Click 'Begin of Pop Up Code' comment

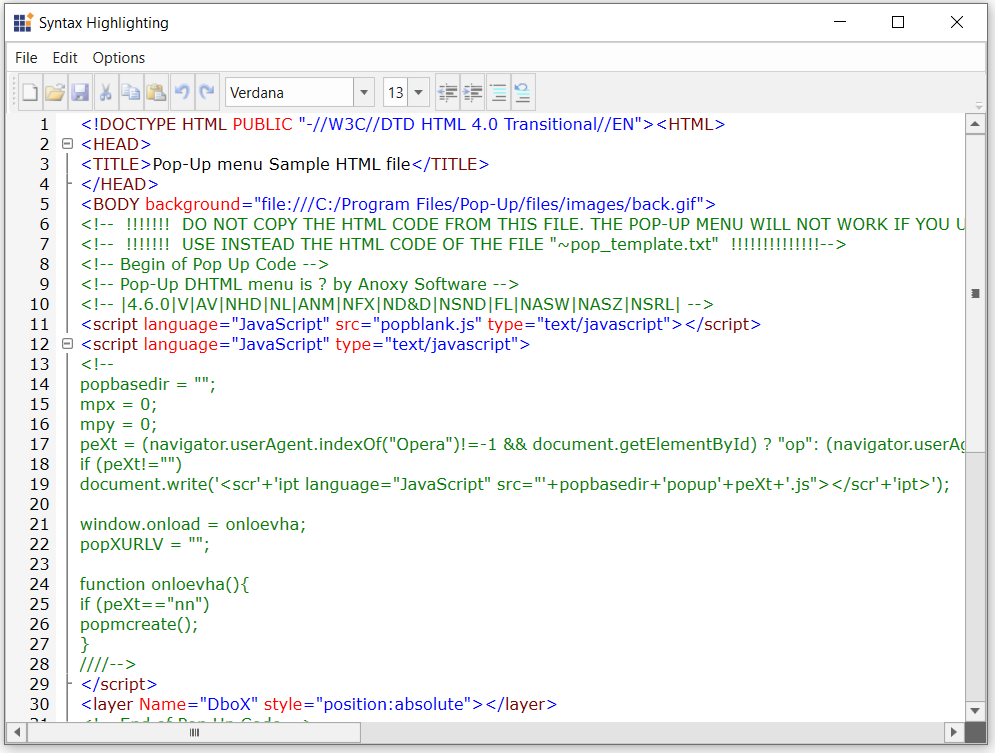pyautogui.click(x=204, y=264)
